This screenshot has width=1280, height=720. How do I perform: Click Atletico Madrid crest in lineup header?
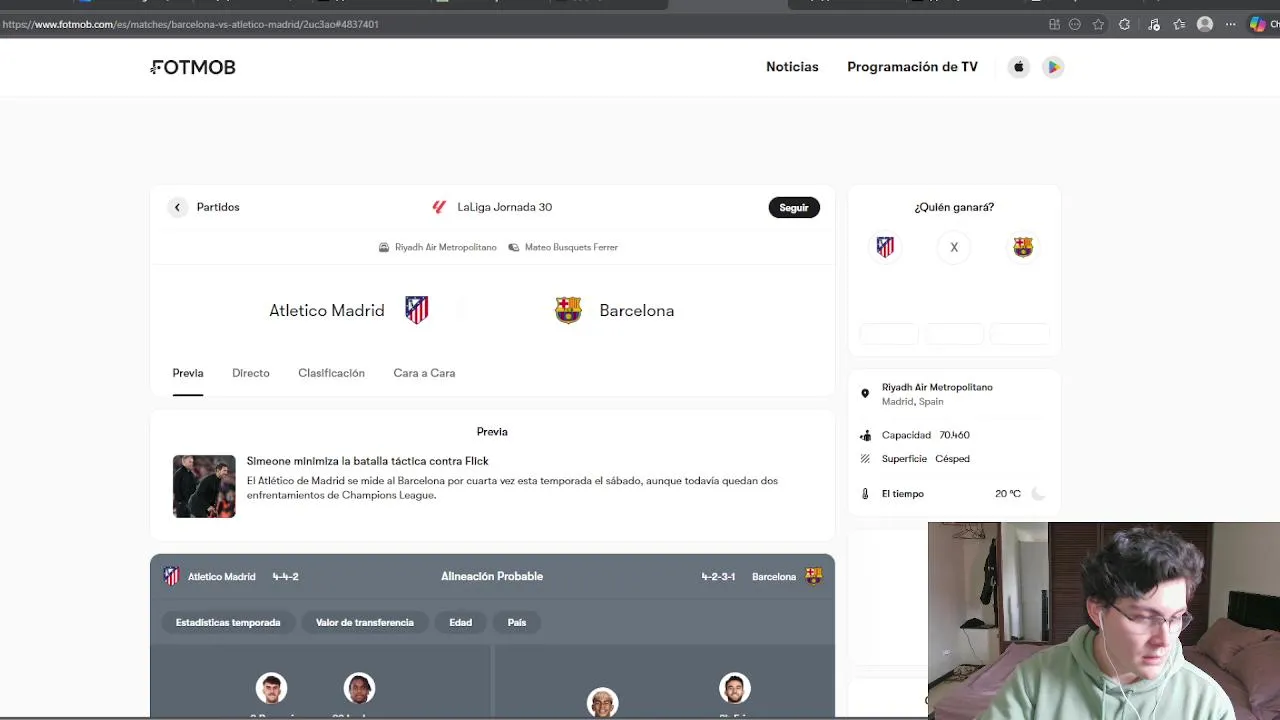pos(171,576)
